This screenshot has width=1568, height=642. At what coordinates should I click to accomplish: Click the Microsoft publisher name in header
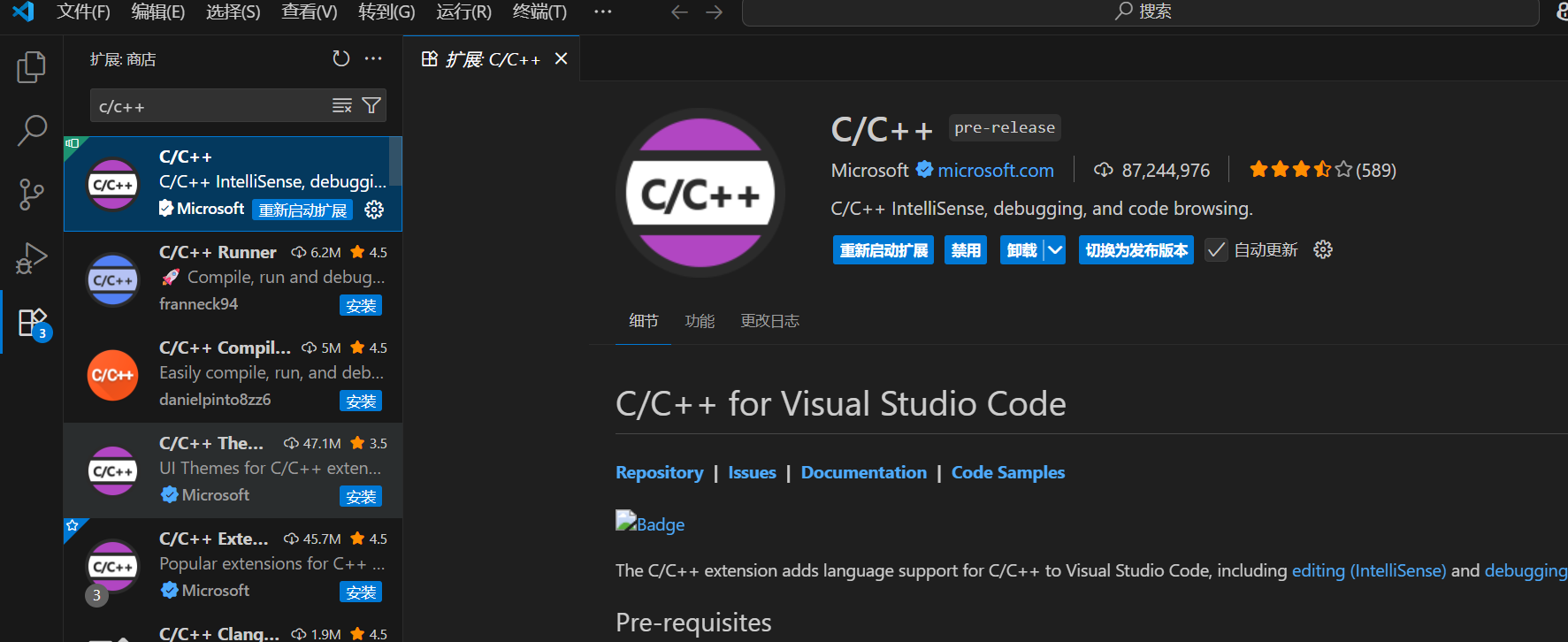[869, 170]
